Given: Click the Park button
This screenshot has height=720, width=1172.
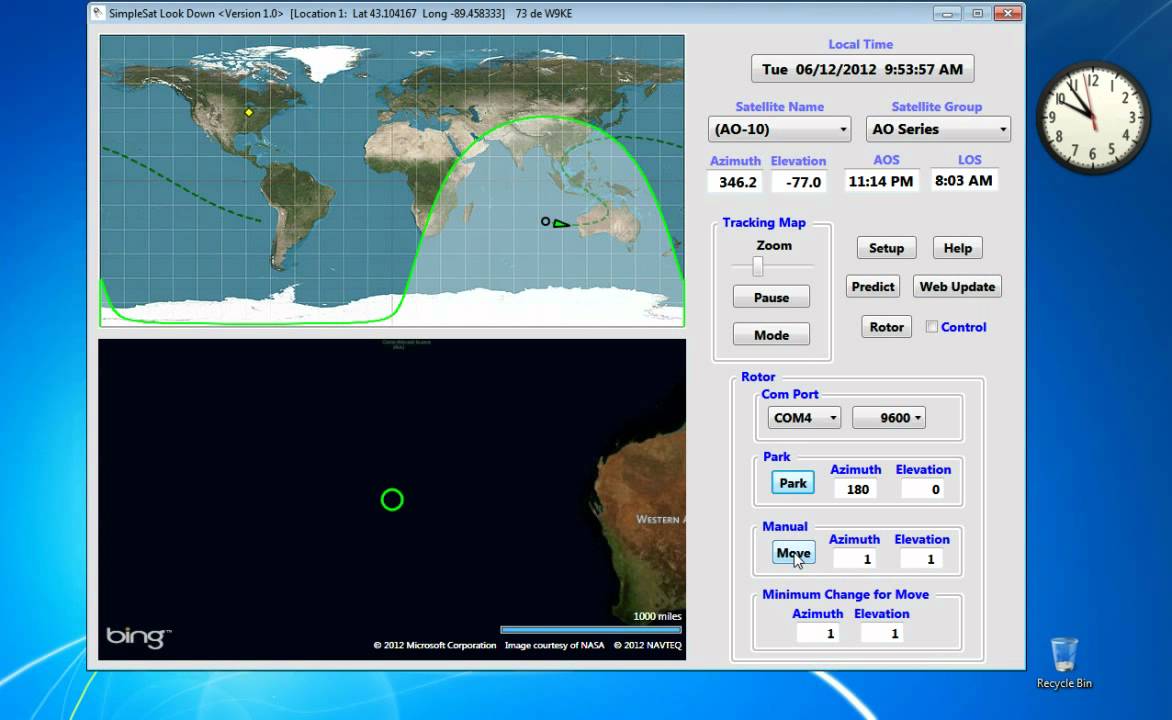Looking at the screenshot, I should coord(792,483).
